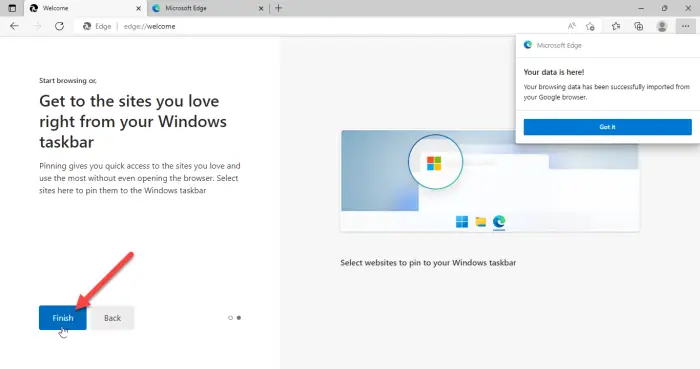Open the Read aloud icon in the address bar

coord(571,26)
